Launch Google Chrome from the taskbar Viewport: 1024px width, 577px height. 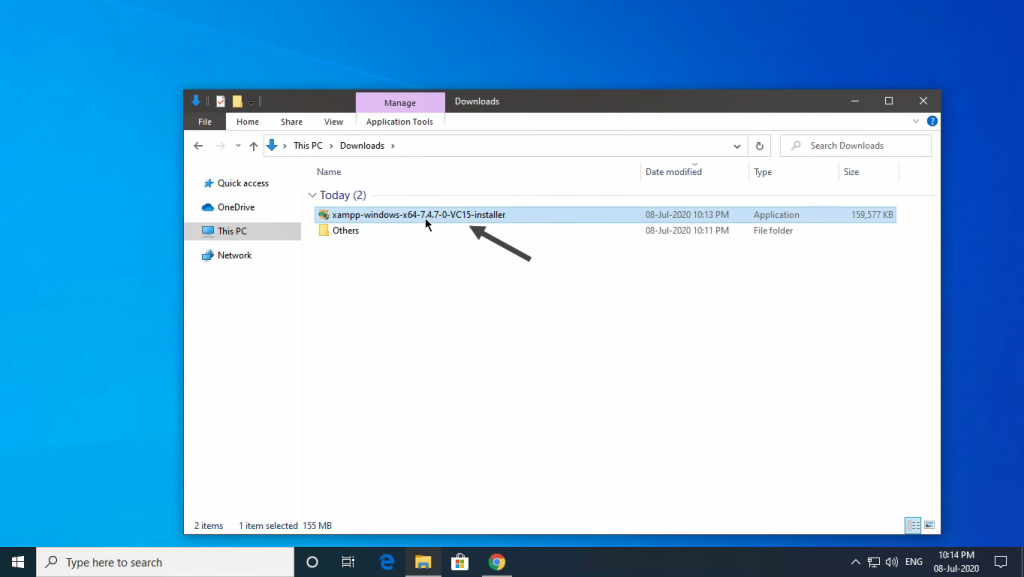coord(497,562)
